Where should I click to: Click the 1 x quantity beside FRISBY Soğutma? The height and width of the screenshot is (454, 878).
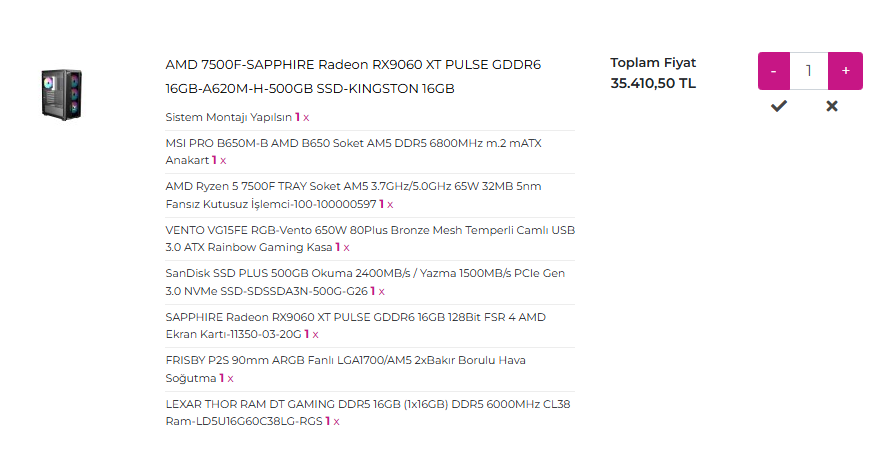226,378
